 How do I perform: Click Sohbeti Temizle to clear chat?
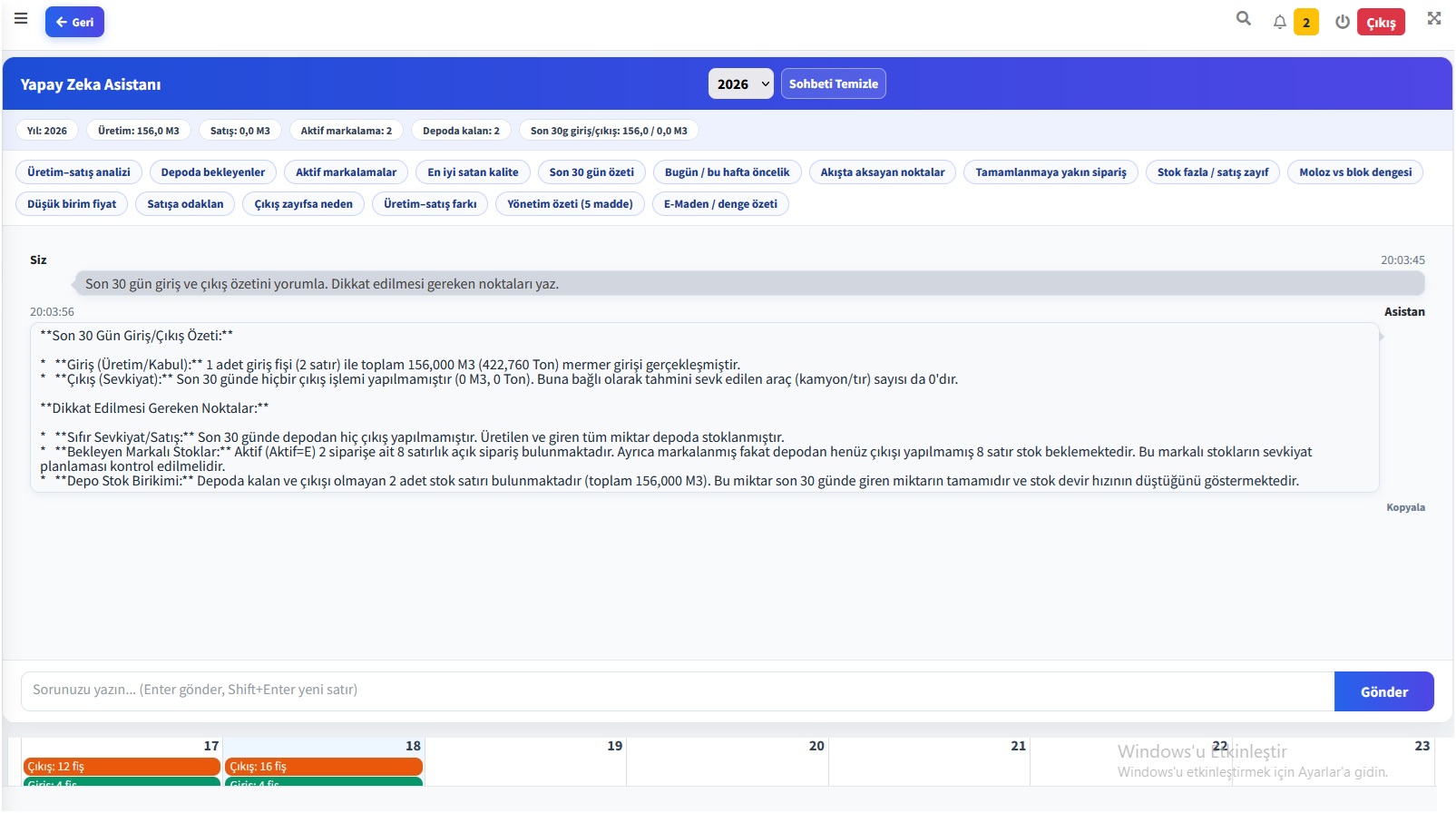pyautogui.click(x=834, y=83)
